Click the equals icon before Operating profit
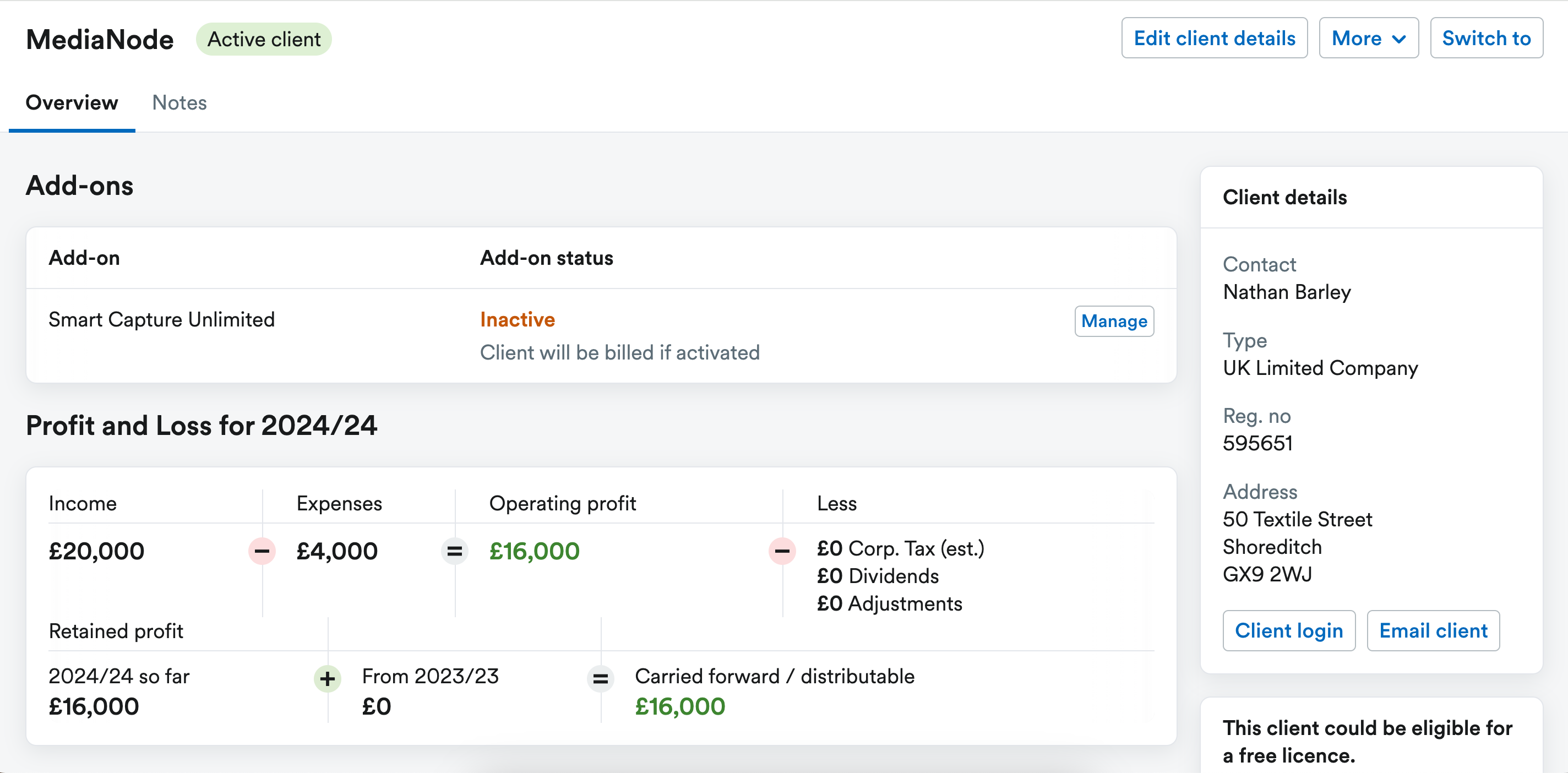 pos(454,552)
